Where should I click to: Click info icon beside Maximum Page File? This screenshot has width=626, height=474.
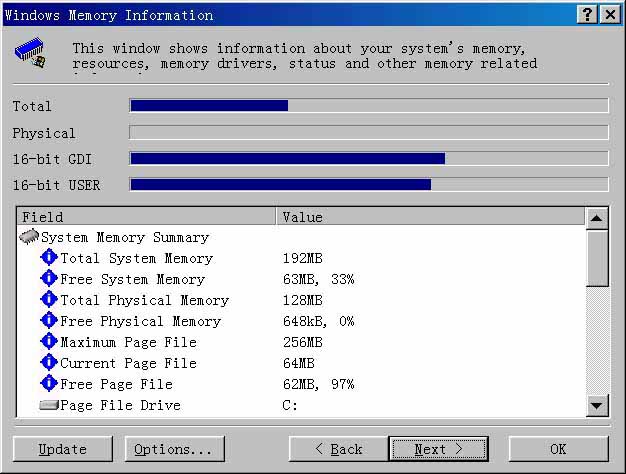click(49, 342)
